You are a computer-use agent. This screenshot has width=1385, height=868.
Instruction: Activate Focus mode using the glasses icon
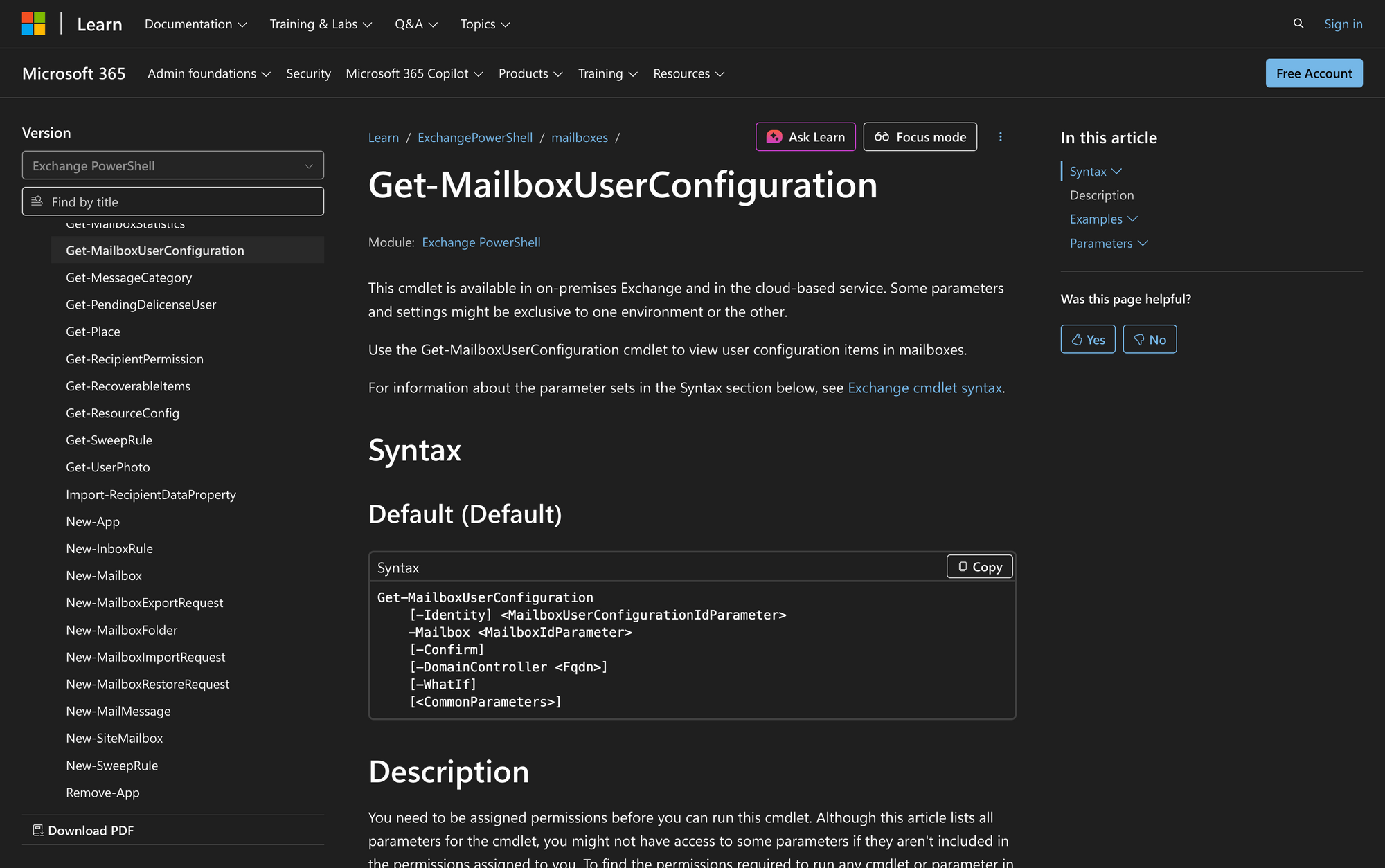[882, 136]
